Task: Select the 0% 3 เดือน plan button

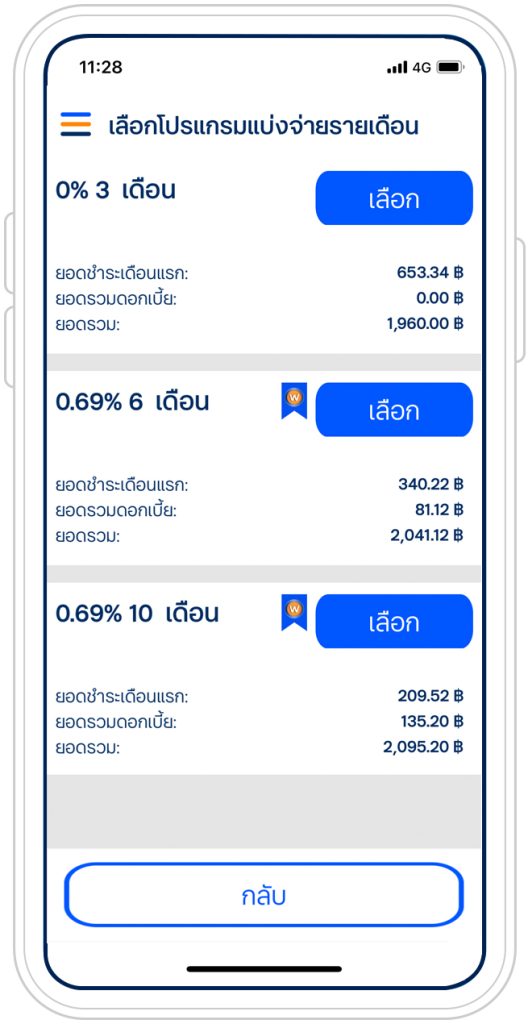Action: [x=394, y=198]
